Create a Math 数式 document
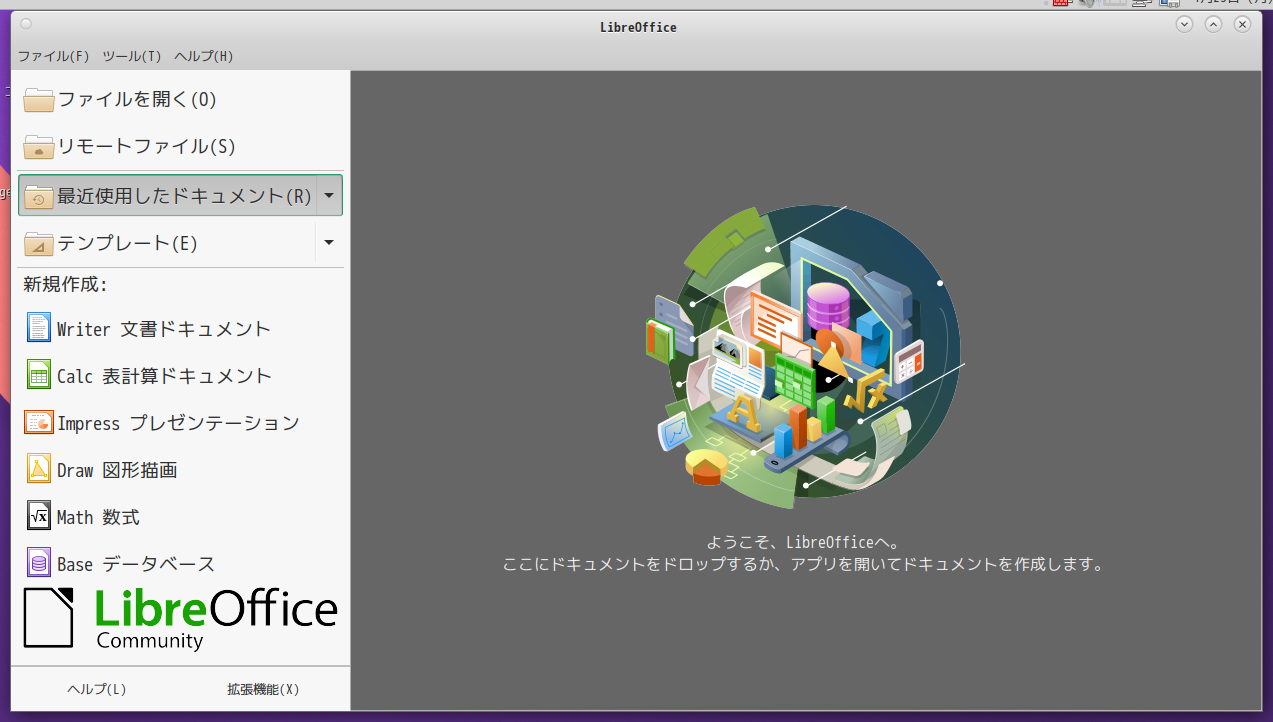This screenshot has height=722, width=1273. tap(181, 516)
